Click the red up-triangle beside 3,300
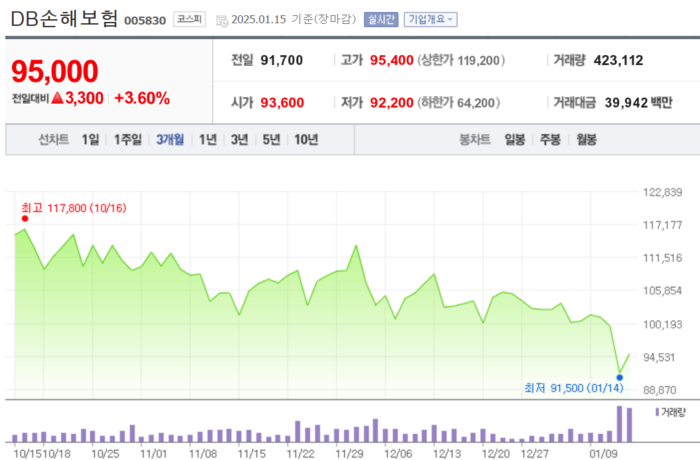700x460 pixels. click(57, 98)
